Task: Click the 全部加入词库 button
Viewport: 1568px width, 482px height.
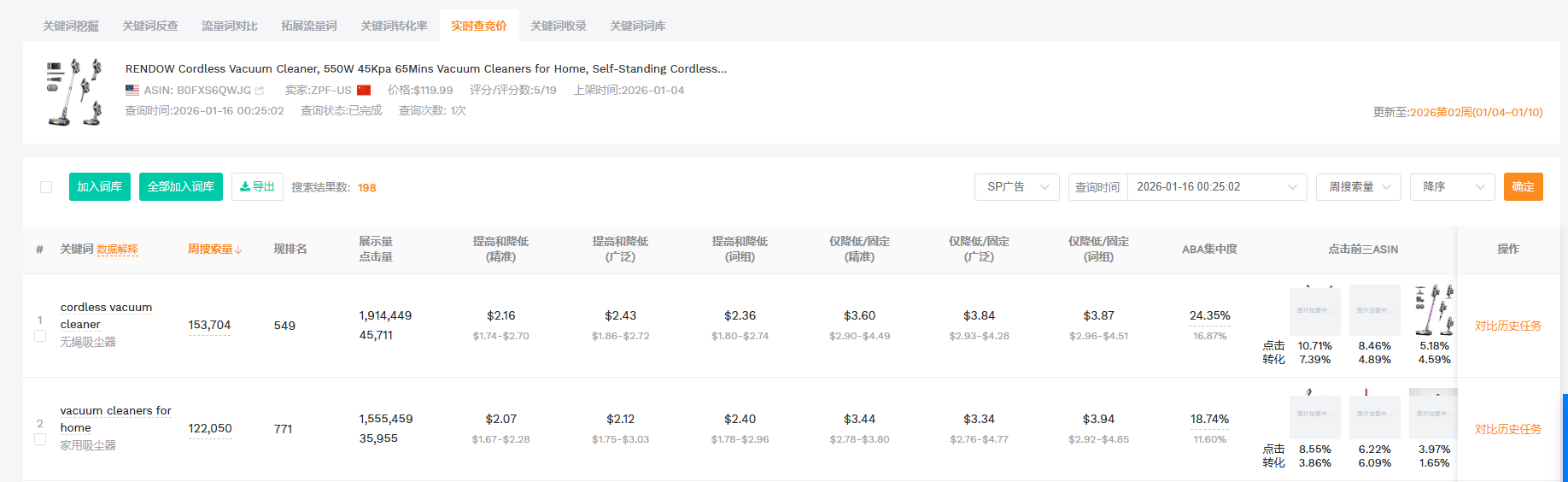Action: [181, 186]
